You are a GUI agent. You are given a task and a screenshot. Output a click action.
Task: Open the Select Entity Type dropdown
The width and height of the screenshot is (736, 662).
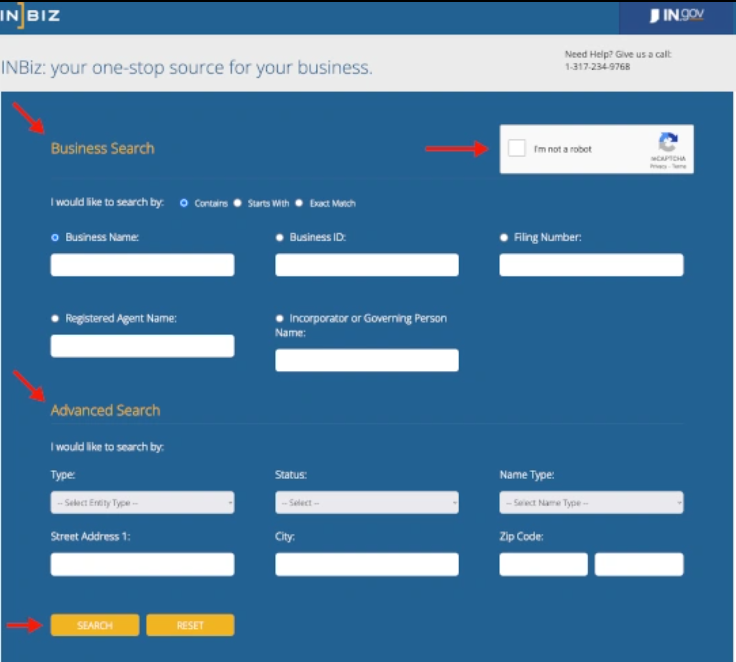(x=142, y=503)
